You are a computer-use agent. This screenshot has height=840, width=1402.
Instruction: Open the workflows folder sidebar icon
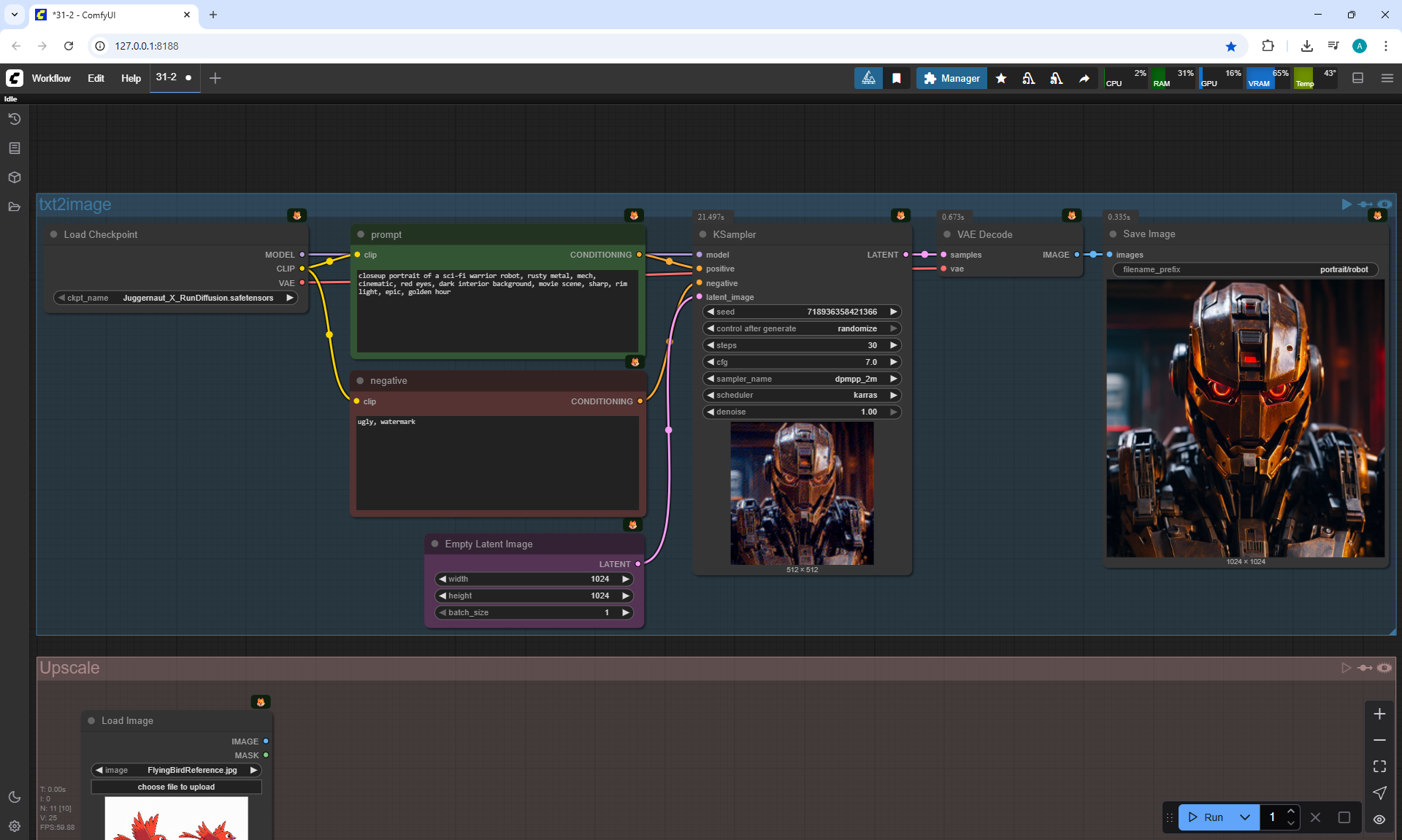pyautogui.click(x=14, y=207)
